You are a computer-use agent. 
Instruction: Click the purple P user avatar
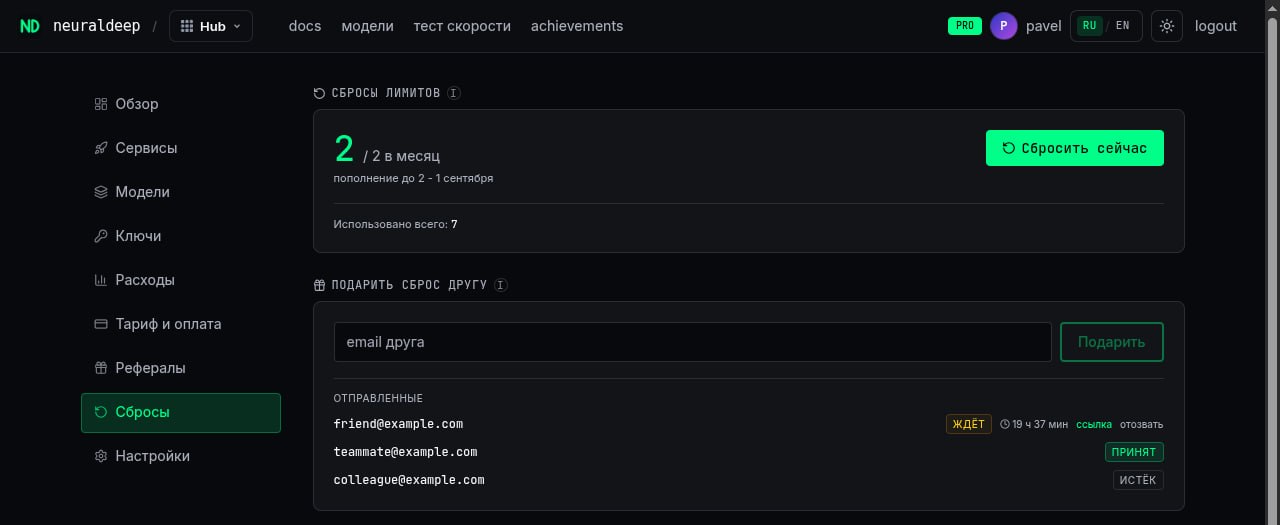[1004, 26]
